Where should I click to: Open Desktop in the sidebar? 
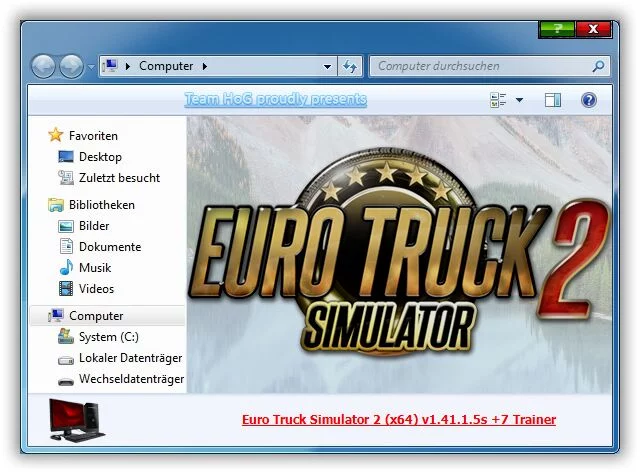tap(100, 157)
